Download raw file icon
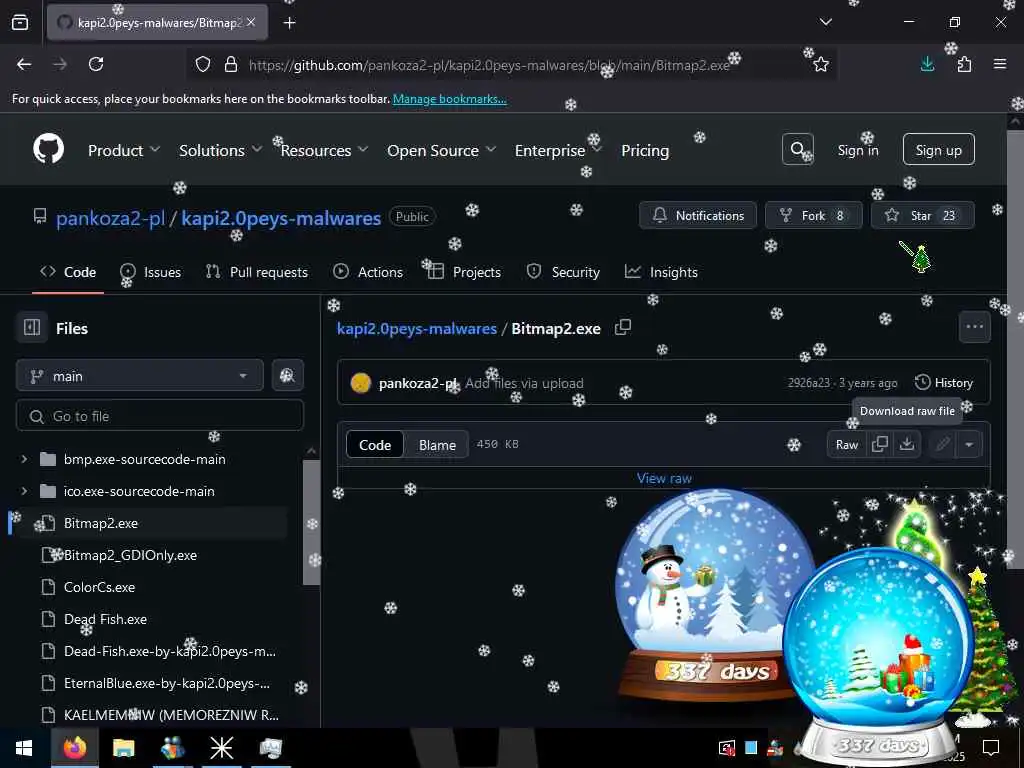The image size is (1024, 768). coord(906,444)
